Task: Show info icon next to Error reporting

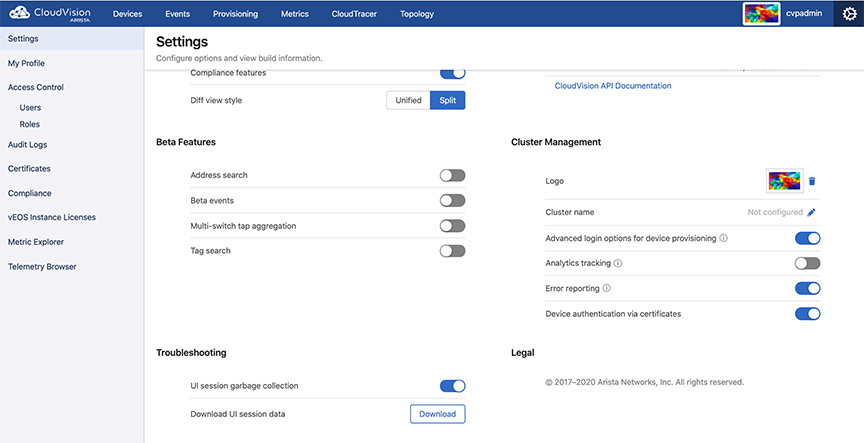Action: coord(607,288)
